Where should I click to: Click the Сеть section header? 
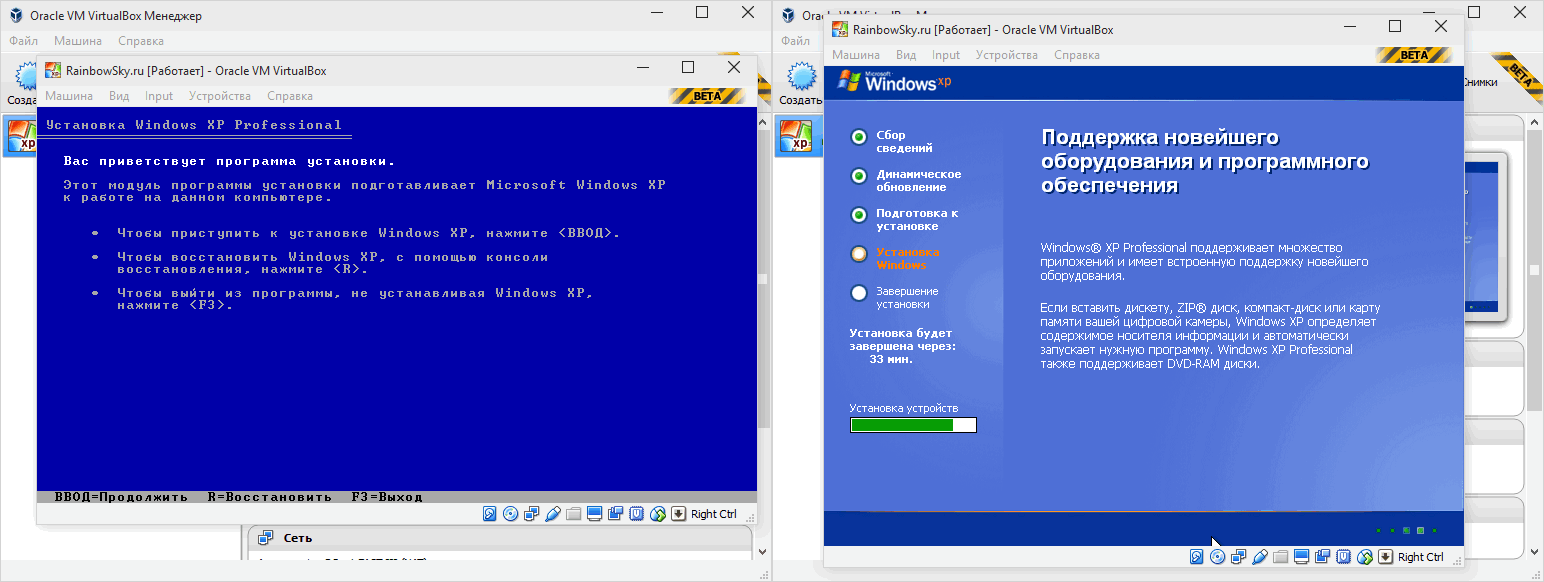click(x=500, y=538)
